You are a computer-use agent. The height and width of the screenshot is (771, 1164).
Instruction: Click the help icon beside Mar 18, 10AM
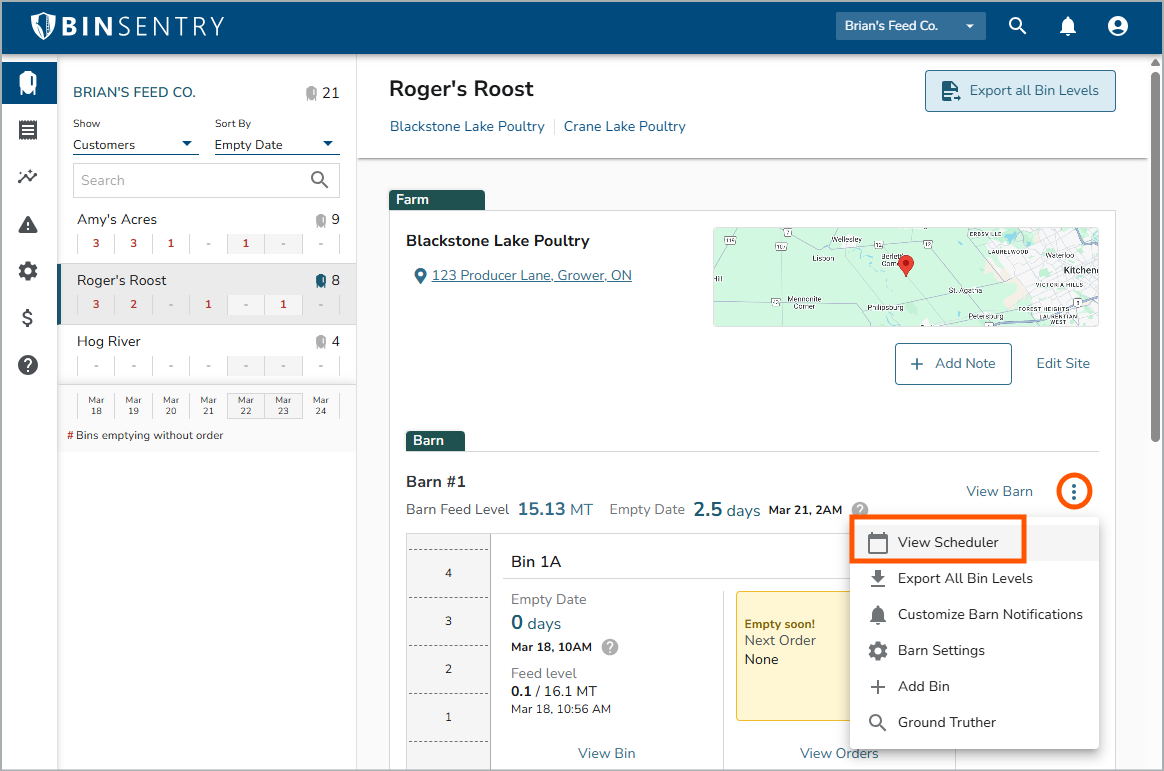pyautogui.click(x=609, y=647)
